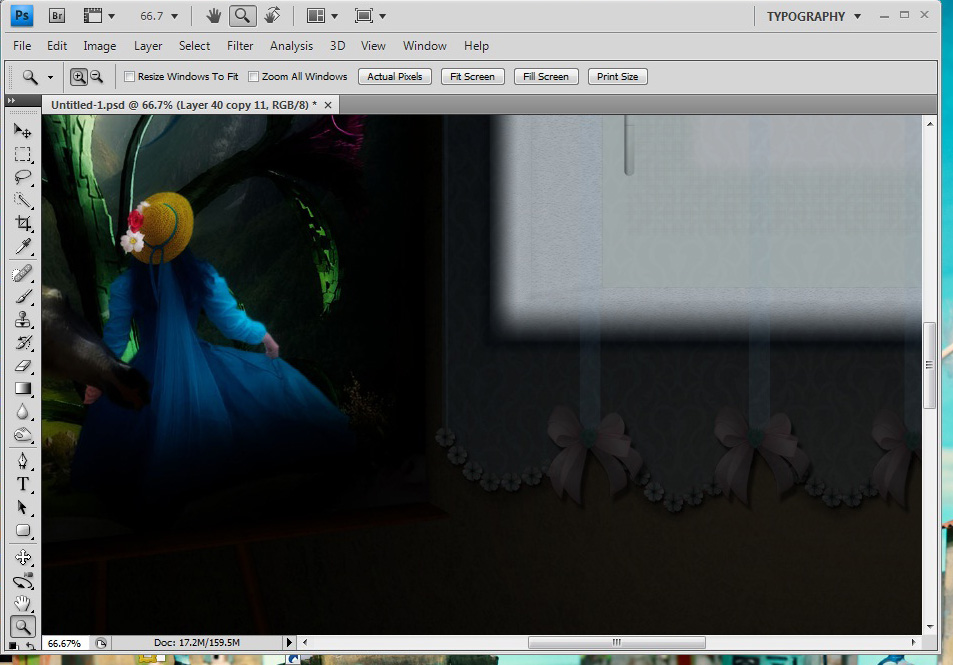Switch to Untitled-1.psd document tab

click(x=184, y=105)
